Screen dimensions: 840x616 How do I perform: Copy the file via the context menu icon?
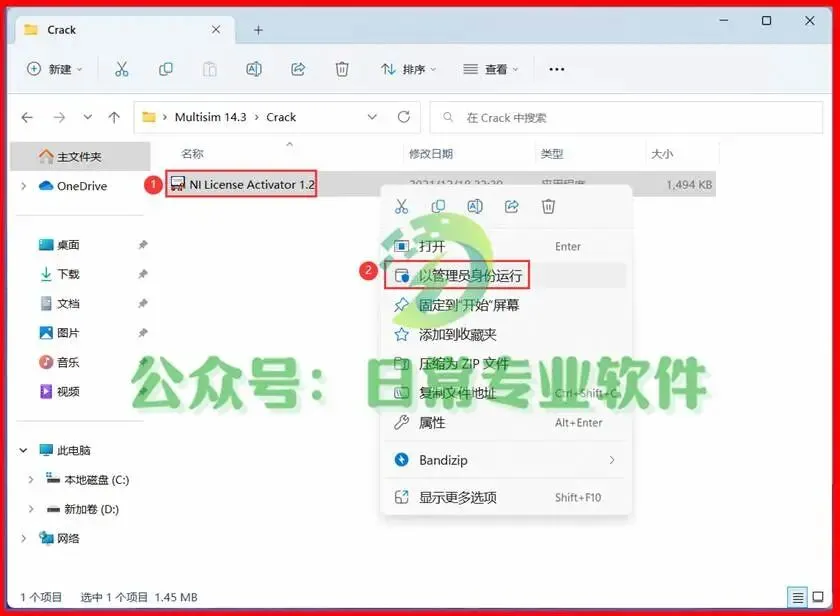[438, 206]
